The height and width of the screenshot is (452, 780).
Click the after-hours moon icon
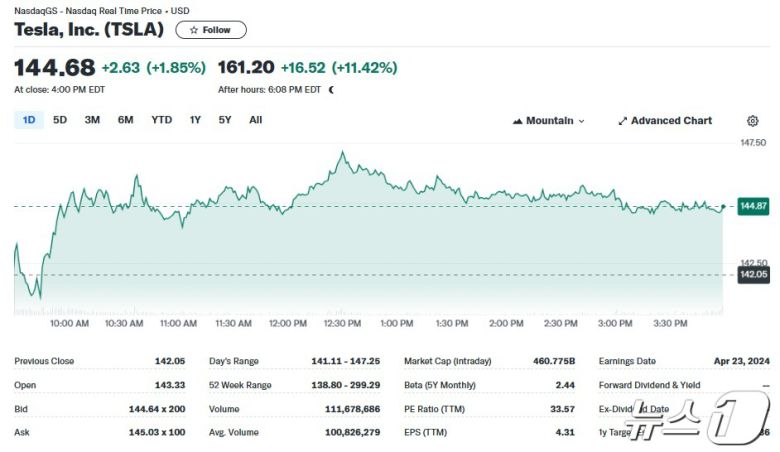click(x=332, y=90)
